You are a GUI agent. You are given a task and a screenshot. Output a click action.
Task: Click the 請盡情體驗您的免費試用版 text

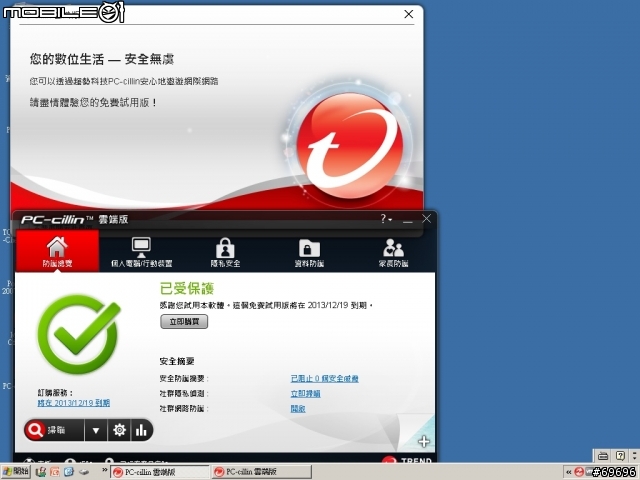(93, 102)
